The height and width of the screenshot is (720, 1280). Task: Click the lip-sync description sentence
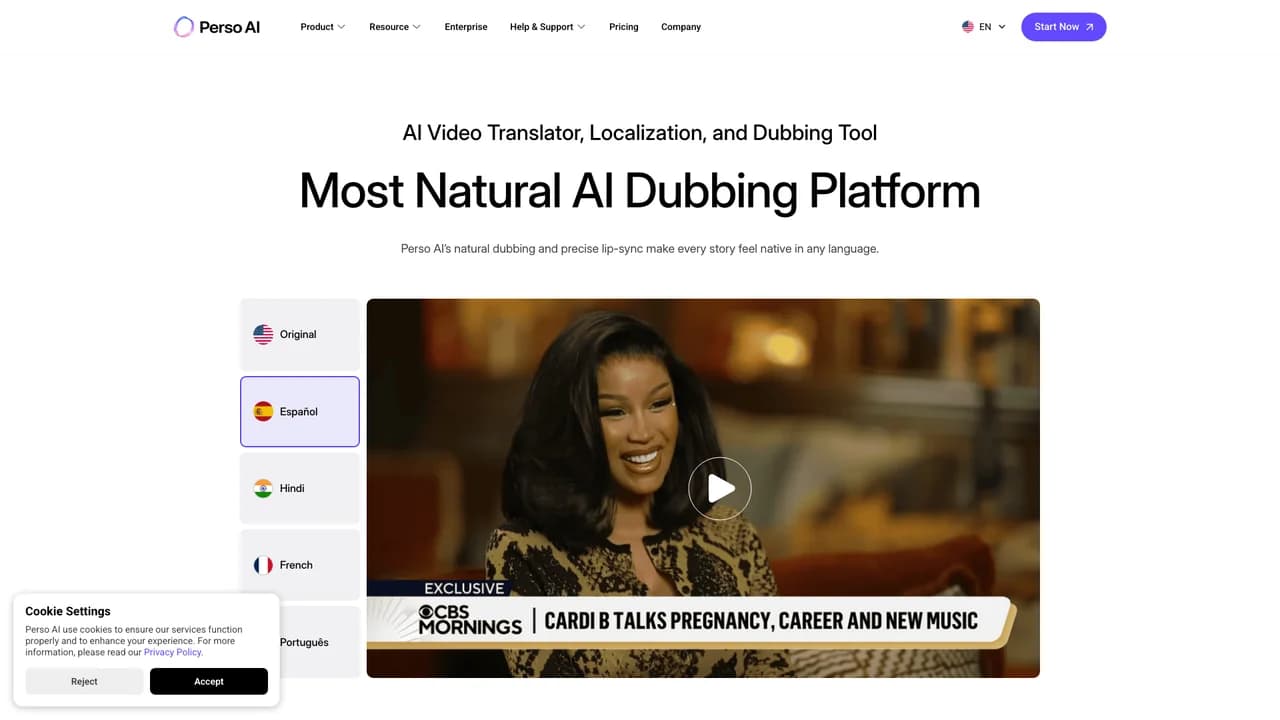coord(640,249)
